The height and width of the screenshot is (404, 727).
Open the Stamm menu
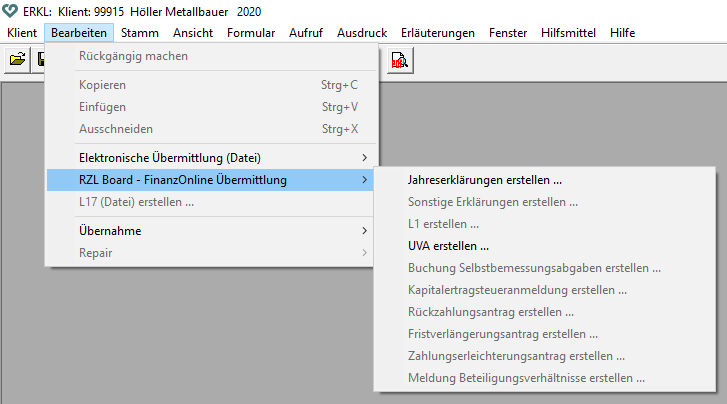point(140,33)
